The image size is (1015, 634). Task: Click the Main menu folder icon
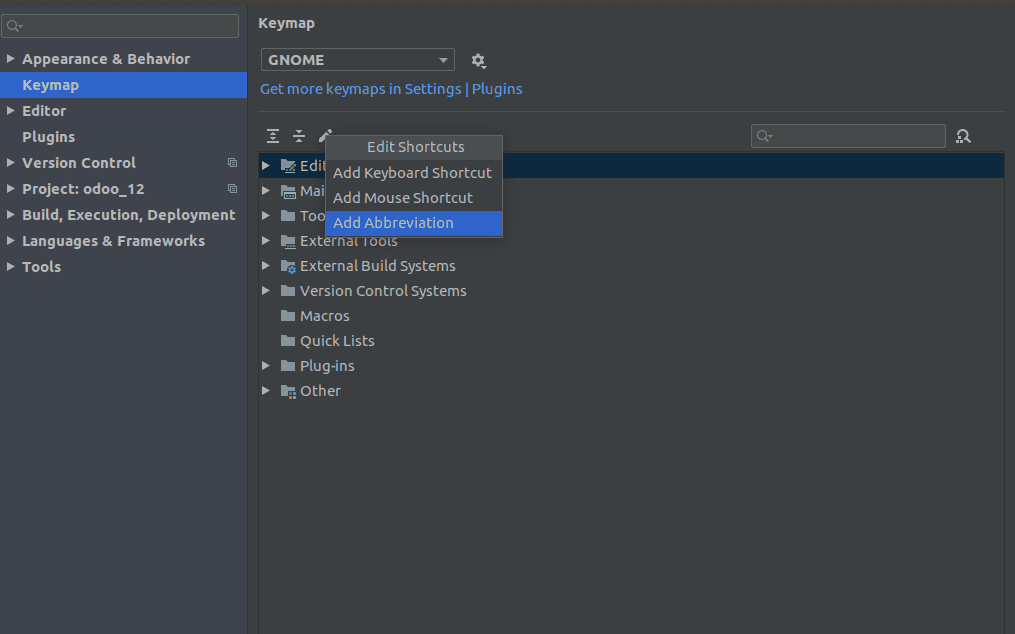(288, 191)
